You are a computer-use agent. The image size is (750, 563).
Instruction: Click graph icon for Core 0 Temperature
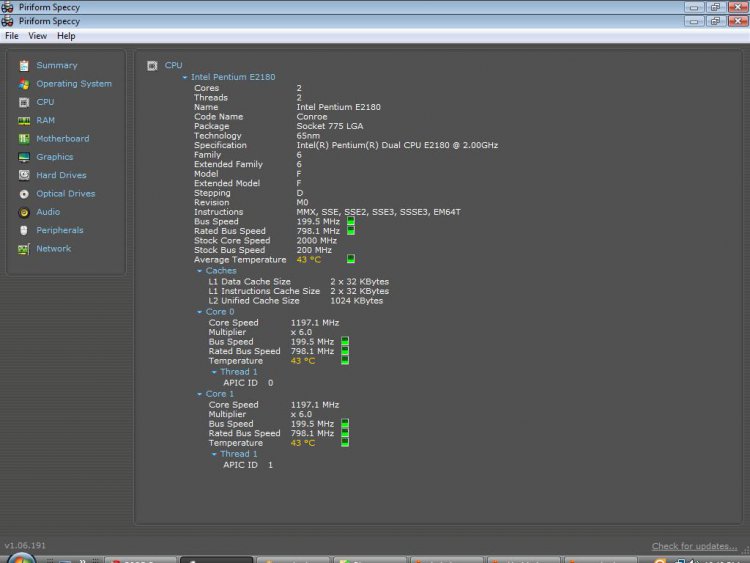coord(345,360)
